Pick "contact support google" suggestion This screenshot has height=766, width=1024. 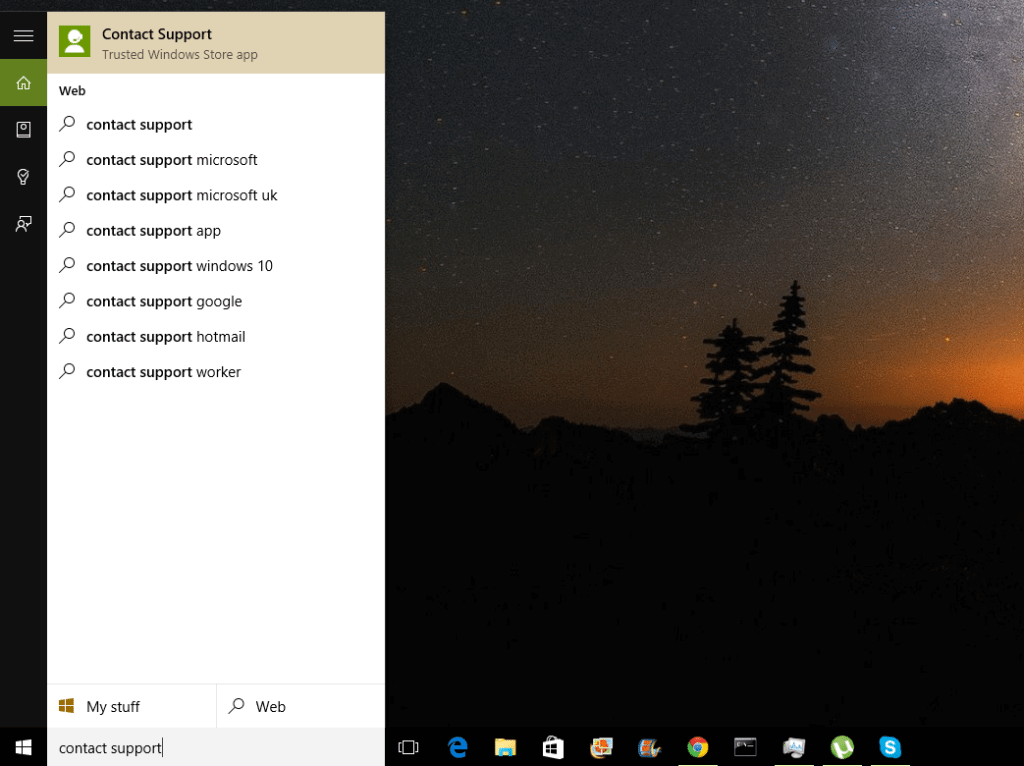(216, 300)
